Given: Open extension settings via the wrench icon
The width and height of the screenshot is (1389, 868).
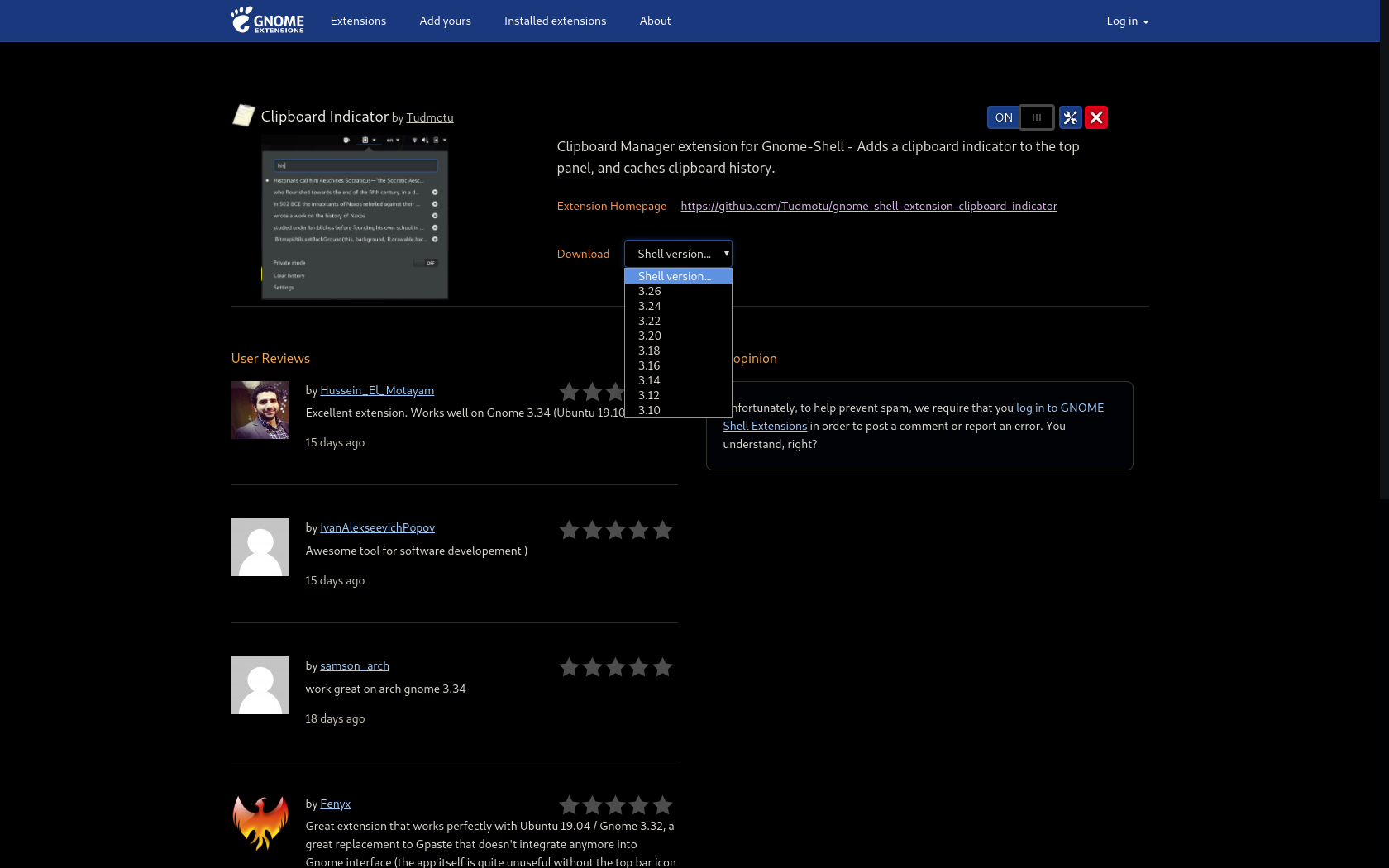Looking at the screenshot, I should [1070, 117].
